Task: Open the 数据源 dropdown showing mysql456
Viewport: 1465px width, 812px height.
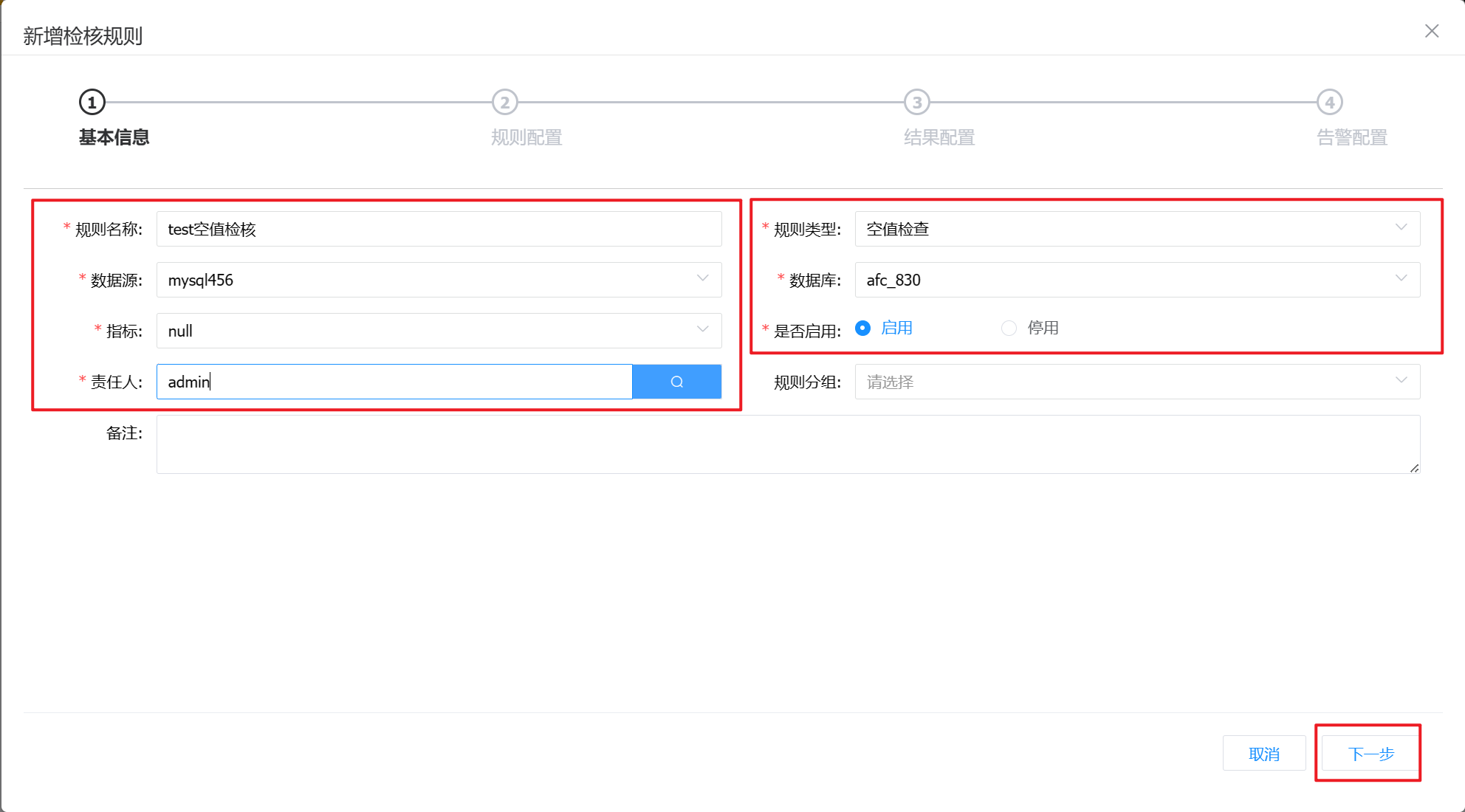Action: pyautogui.click(x=439, y=280)
